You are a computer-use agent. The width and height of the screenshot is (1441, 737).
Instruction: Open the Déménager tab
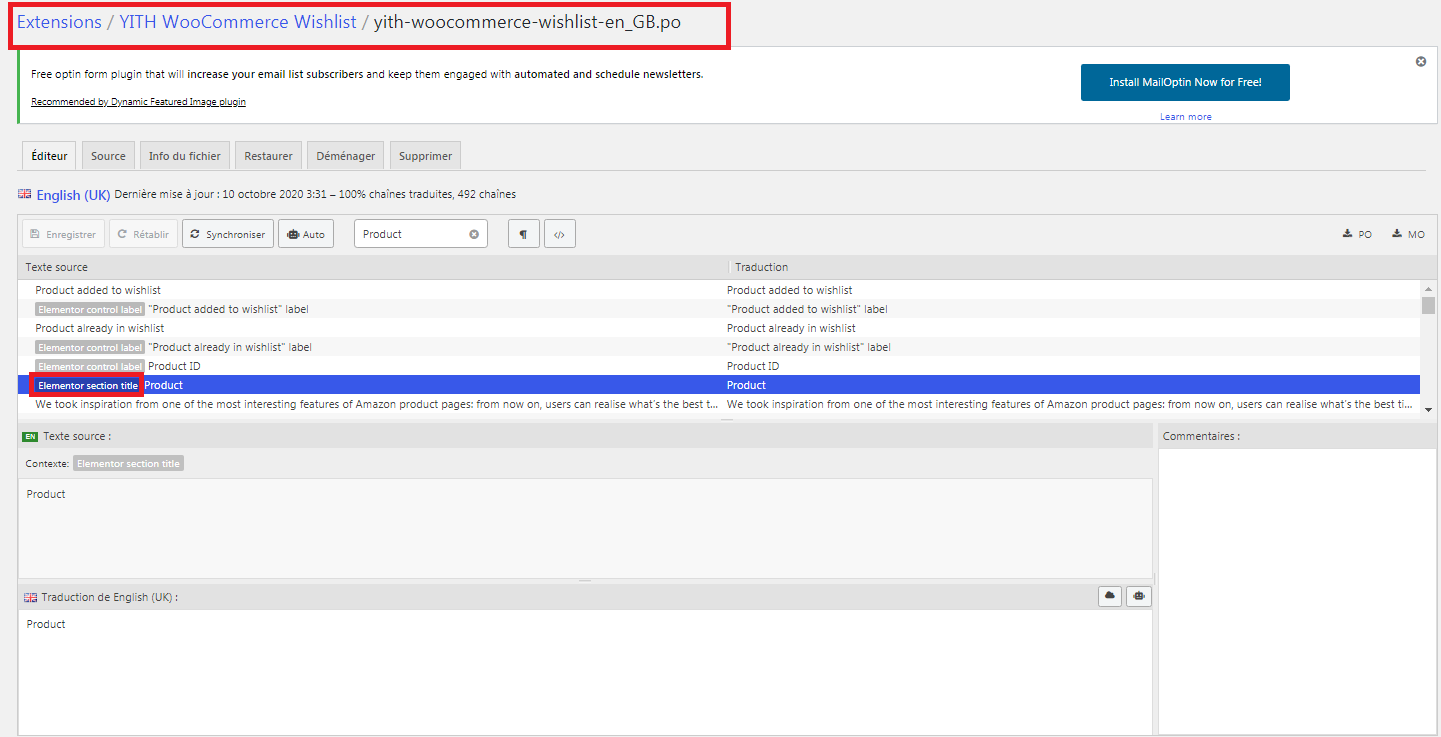pyautogui.click(x=346, y=156)
